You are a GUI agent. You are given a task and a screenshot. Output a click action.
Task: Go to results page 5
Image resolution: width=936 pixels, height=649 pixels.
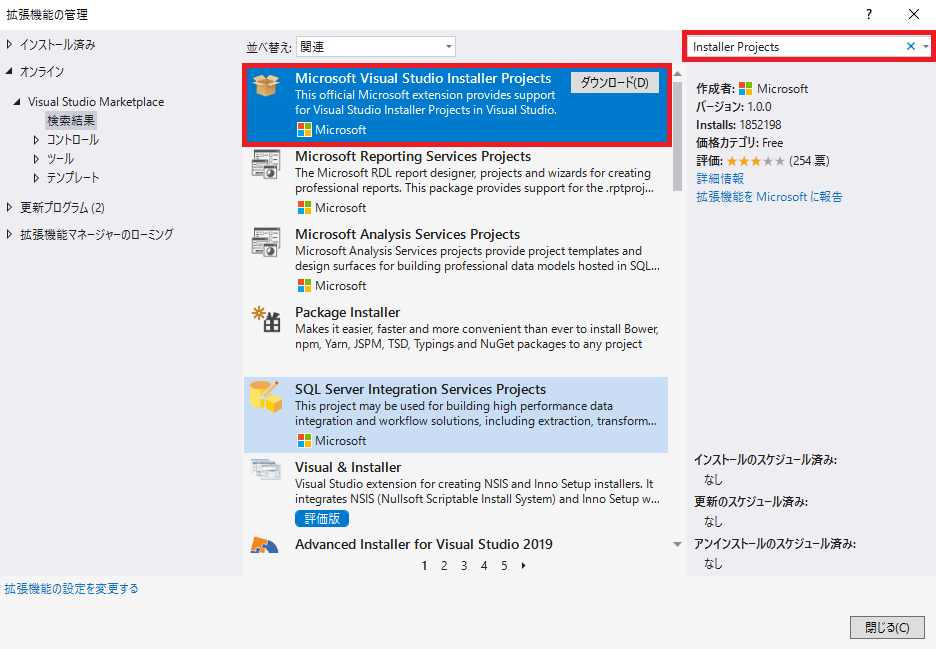504,565
